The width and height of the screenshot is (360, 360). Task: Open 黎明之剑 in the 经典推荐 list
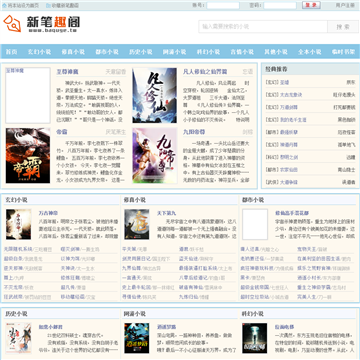[x=289, y=157]
